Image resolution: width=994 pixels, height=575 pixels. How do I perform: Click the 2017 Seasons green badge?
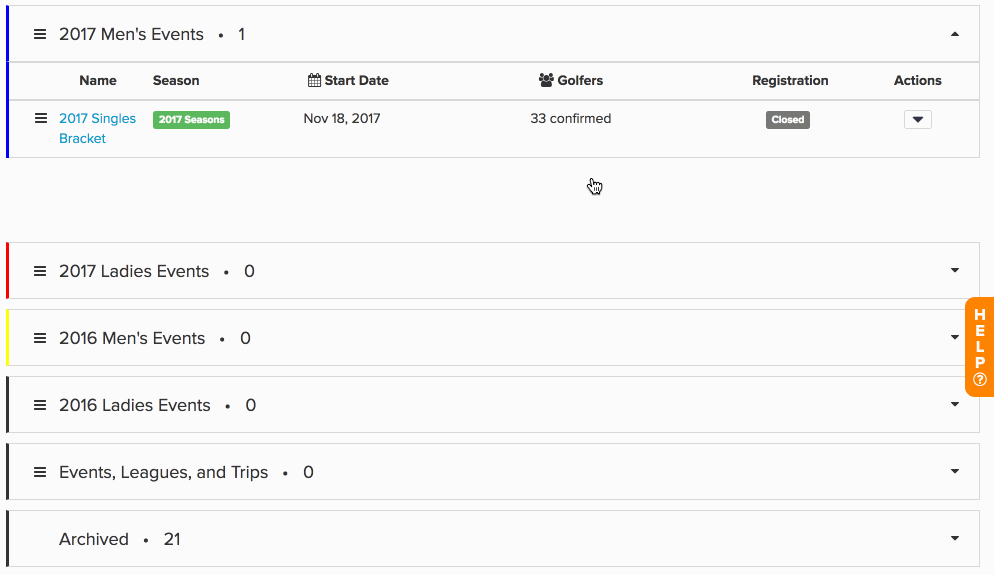pos(191,119)
